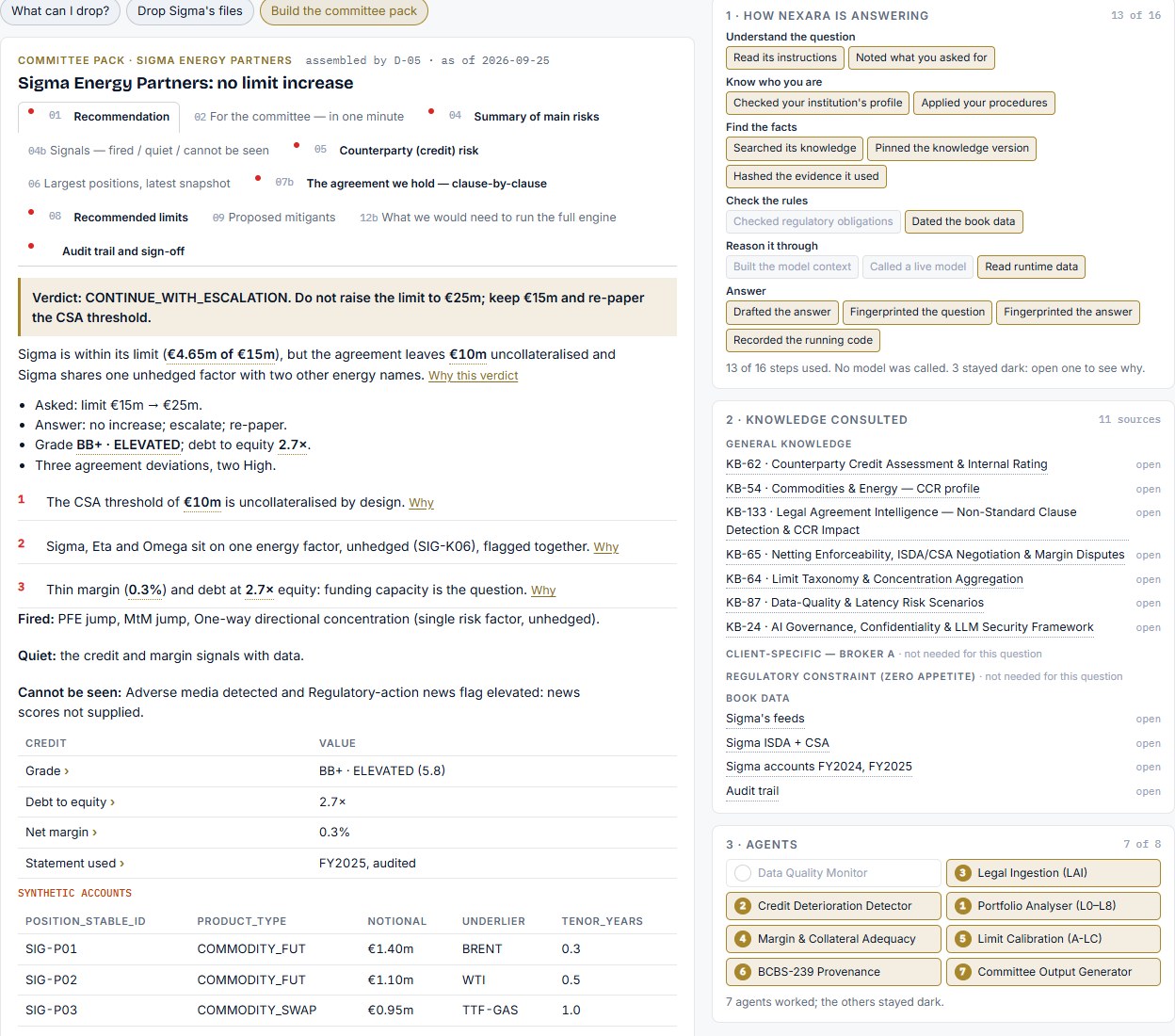Screen dimensions: 1175x1036
Task: Click Why link after the CSA threshold statement
Action: 421,503
